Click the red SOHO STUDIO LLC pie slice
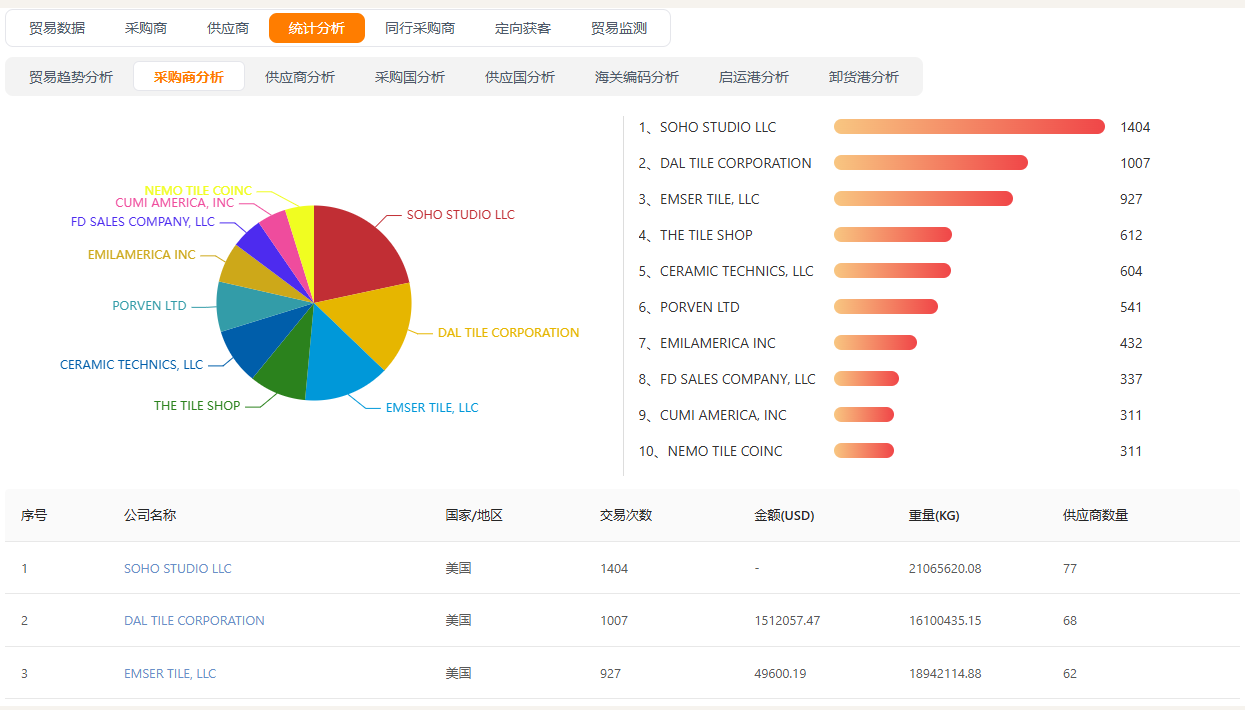 click(355, 255)
